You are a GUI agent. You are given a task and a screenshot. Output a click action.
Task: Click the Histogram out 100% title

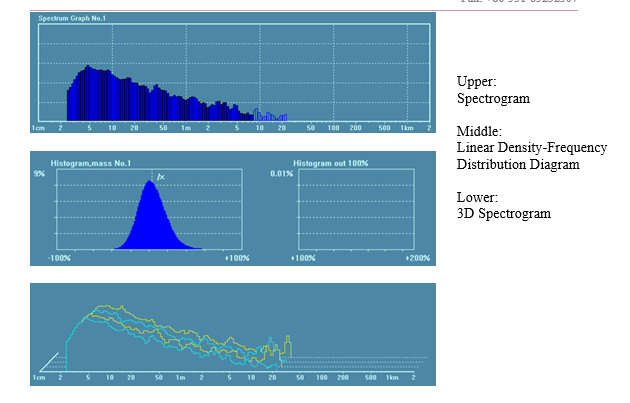point(329,162)
